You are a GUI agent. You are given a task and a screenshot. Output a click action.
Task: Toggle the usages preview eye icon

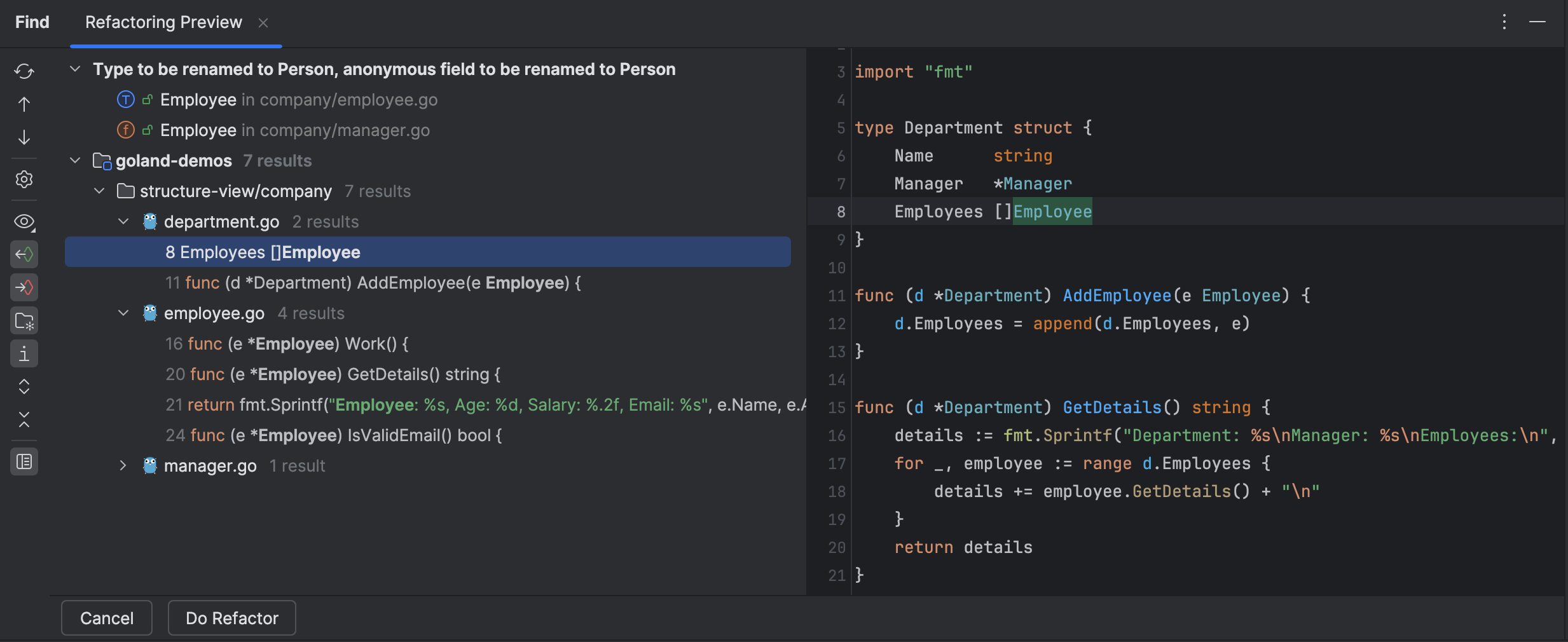tap(24, 222)
